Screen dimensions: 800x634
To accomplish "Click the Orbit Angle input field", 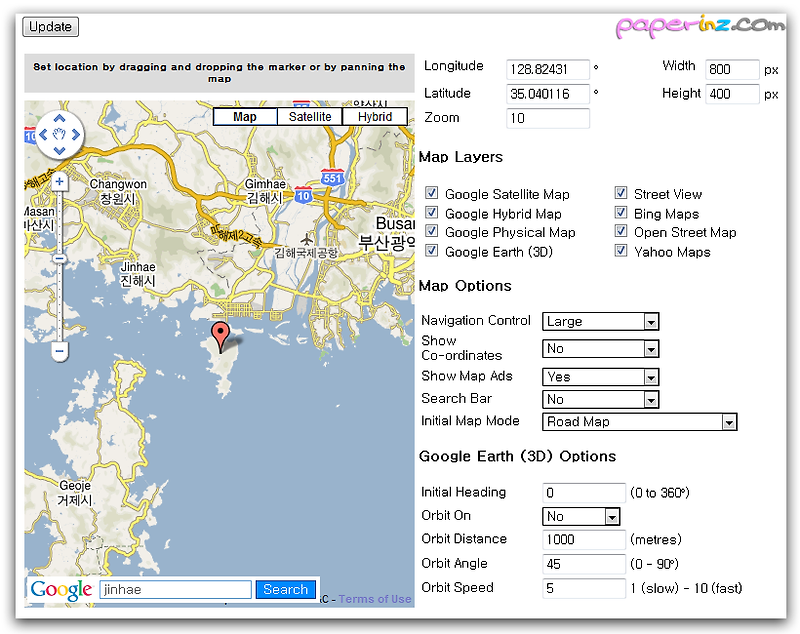I will pos(584,564).
